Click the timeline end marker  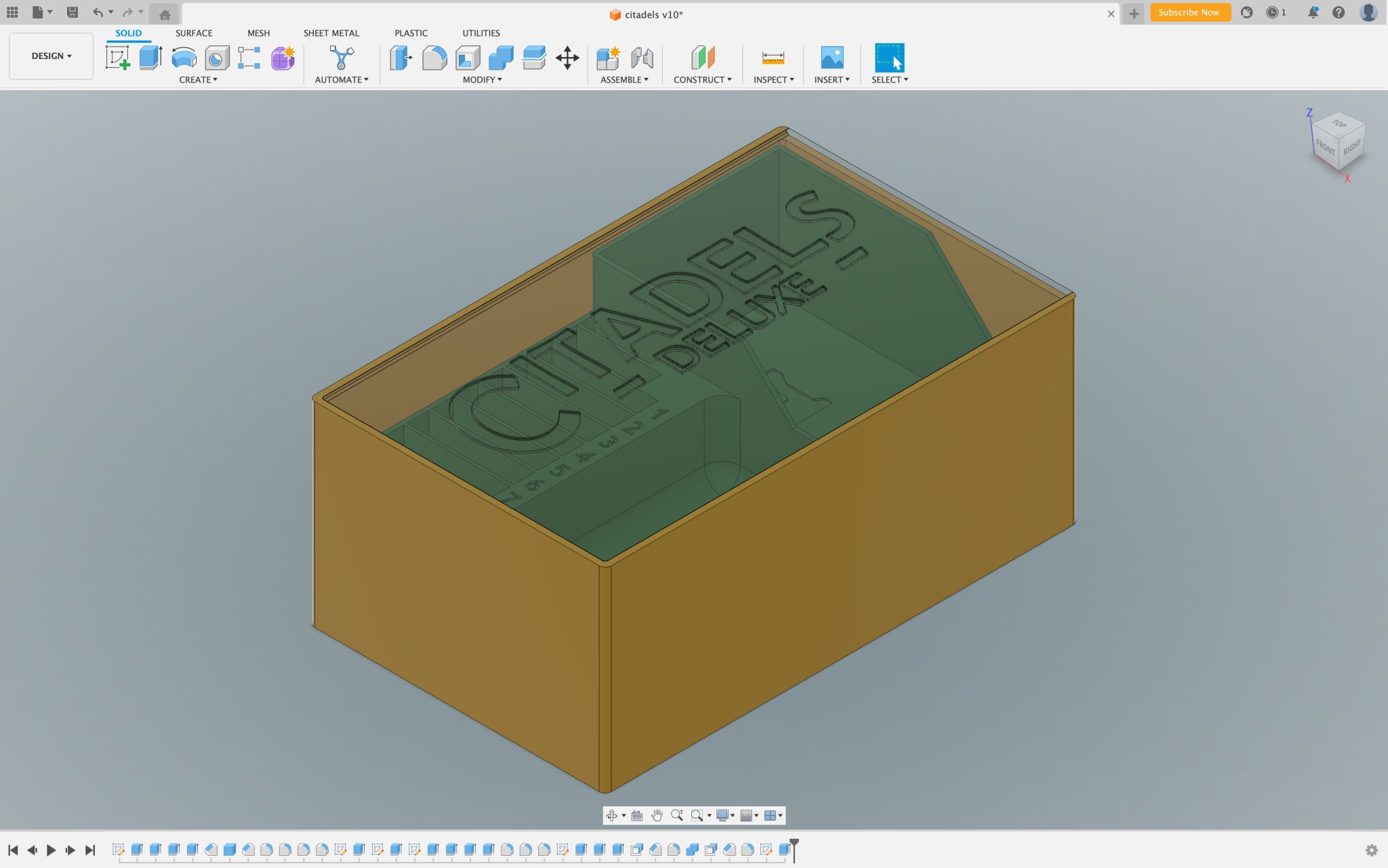[x=794, y=847]
